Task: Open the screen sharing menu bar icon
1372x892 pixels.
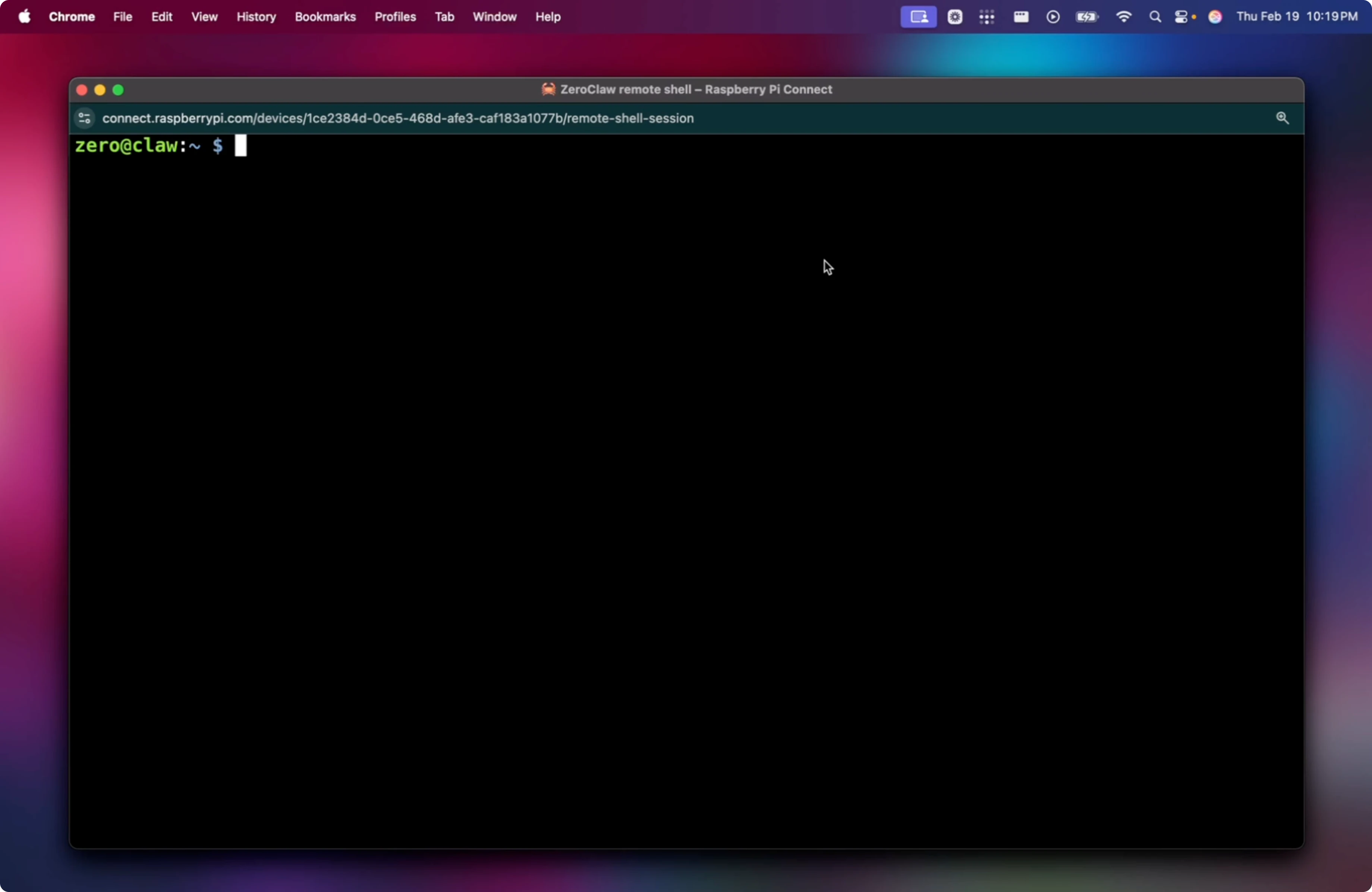Action: pos(918,17)
